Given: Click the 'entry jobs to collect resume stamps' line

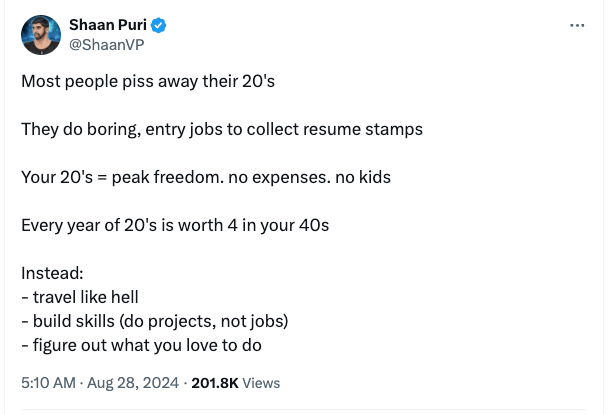Looking at the screenshot, I should (x=222, y=129).
